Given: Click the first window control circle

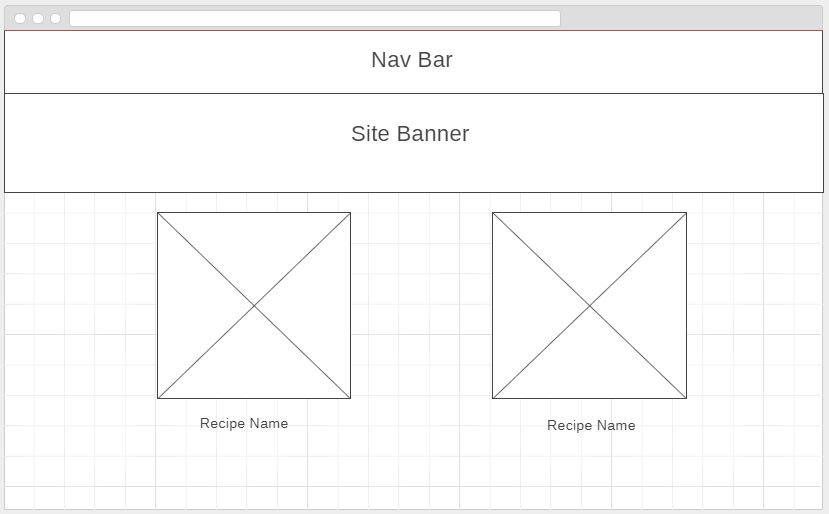Looking at the screenshot, I should click(x=20, y=18).
